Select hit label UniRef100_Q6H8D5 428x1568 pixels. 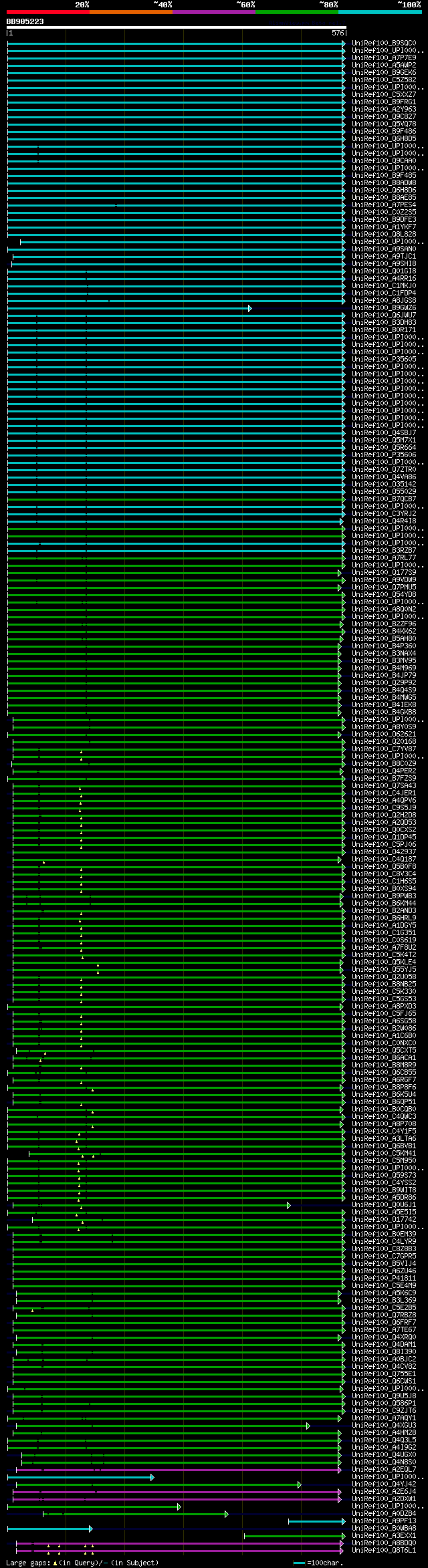[x=384, y=138]
